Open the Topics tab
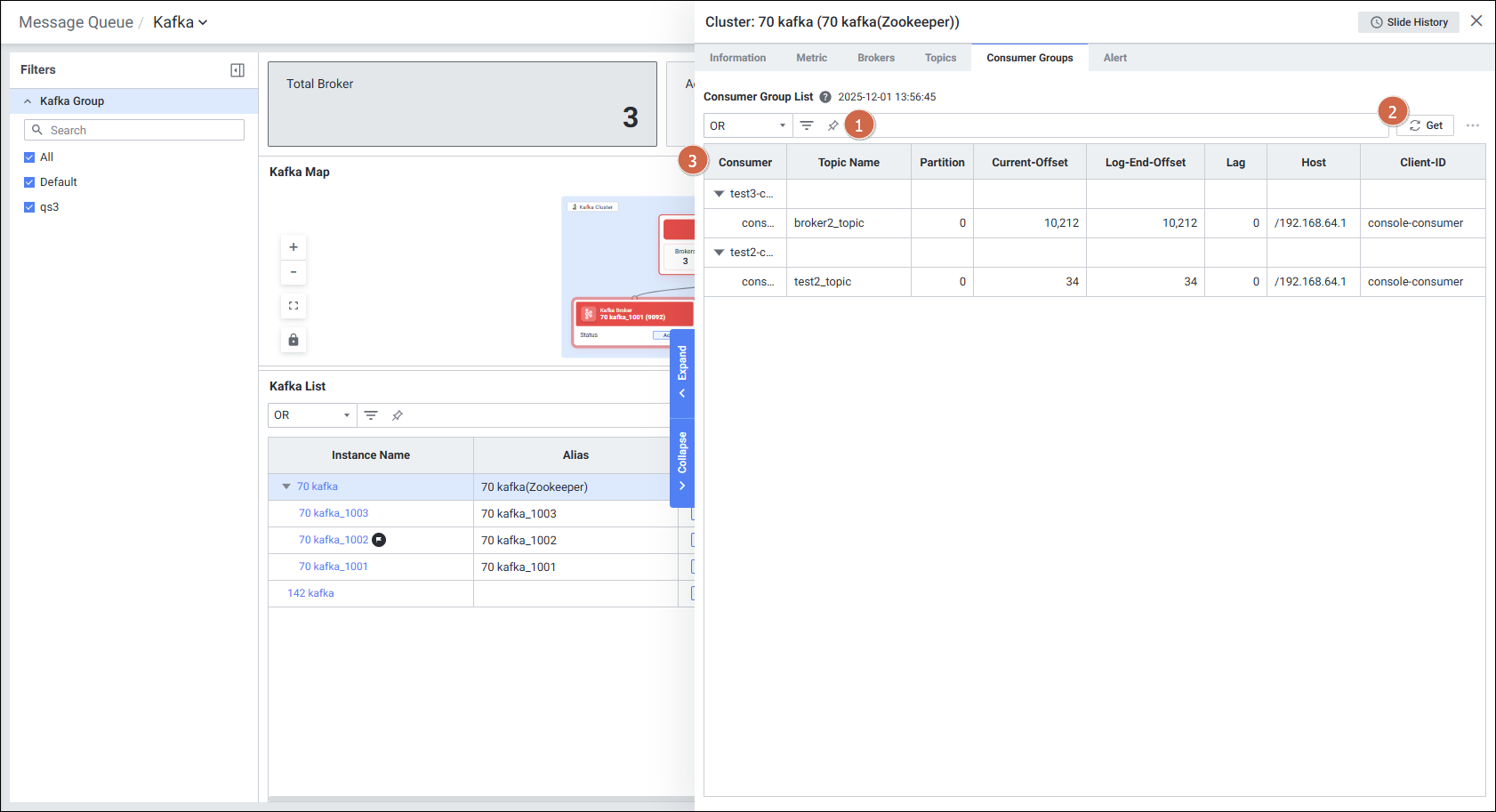The image size is (1496, 812). point(940,58)
